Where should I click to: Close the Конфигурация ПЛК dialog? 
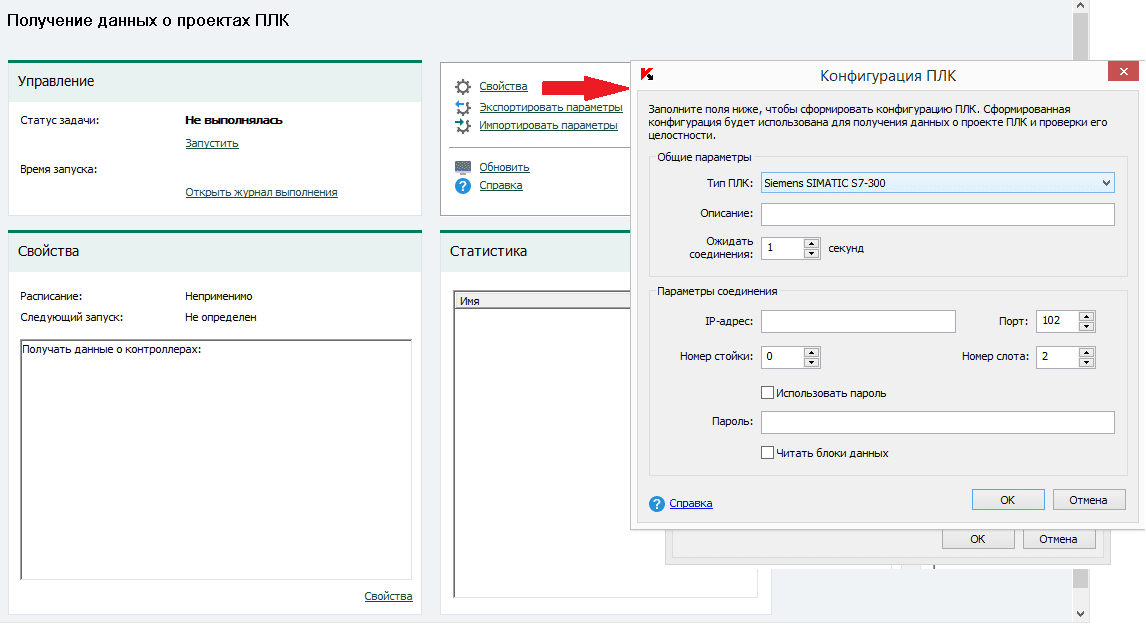[1123, 72]
